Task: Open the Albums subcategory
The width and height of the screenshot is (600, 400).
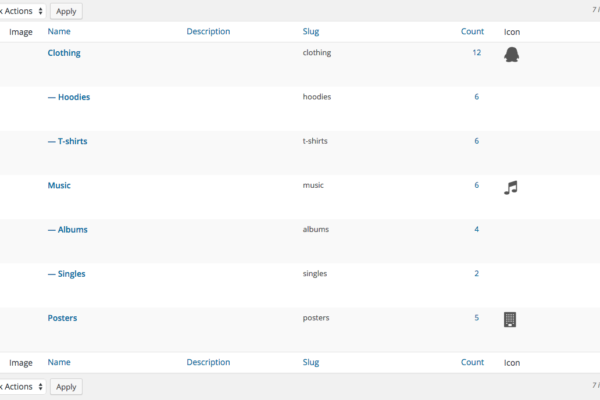Action: tap(67, 230)
